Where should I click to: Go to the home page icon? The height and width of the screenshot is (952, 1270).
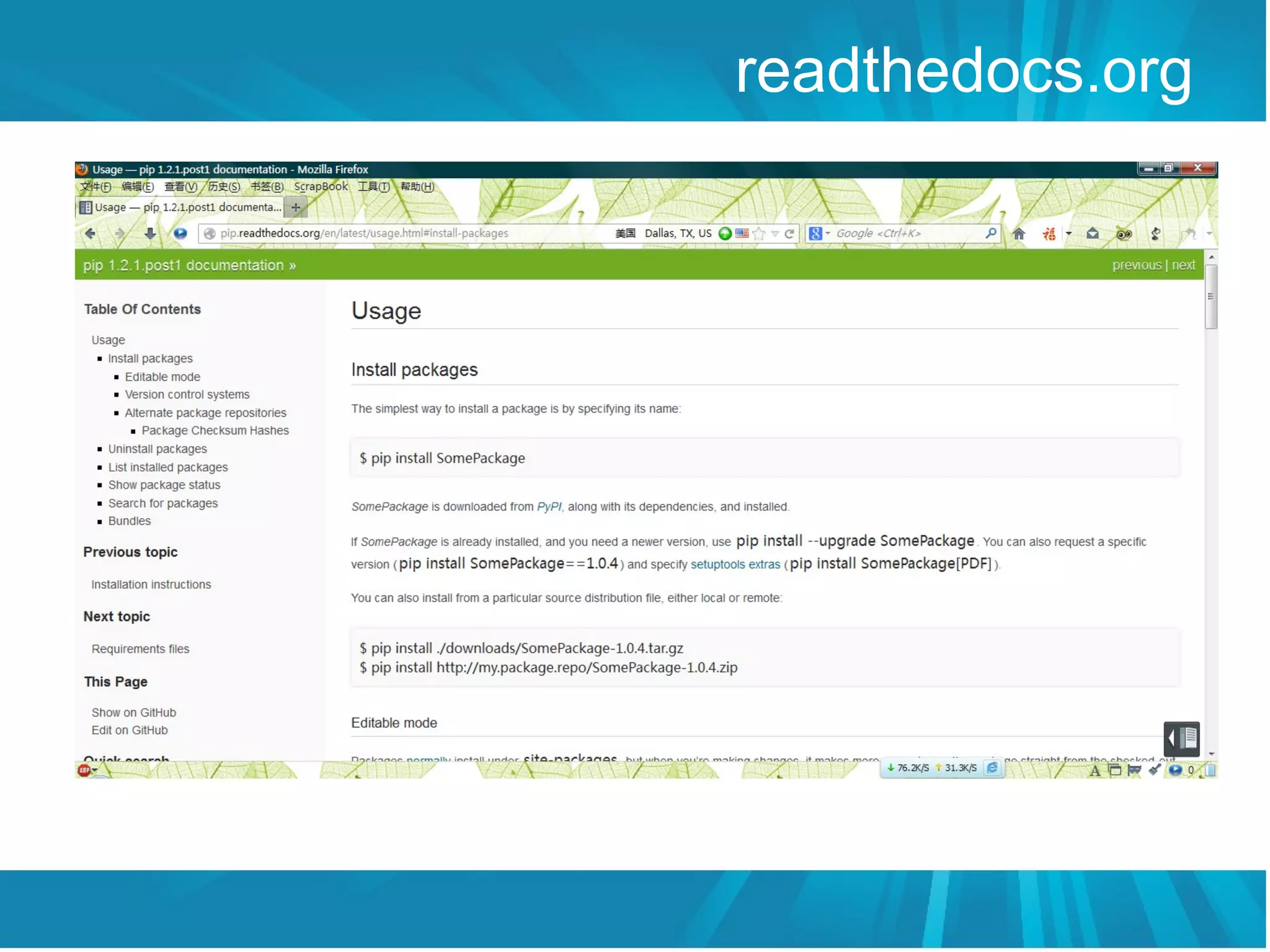tap(1018, 234)
